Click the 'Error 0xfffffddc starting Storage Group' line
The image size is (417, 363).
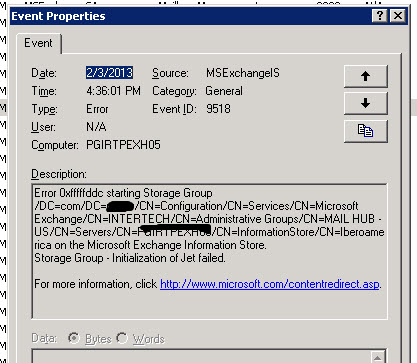tap(123, 193)
